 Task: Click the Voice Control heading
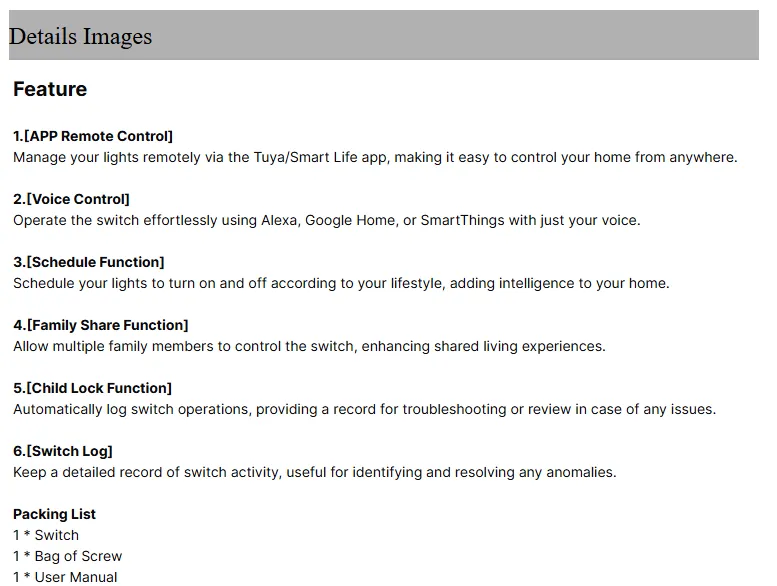coord(71,199)
